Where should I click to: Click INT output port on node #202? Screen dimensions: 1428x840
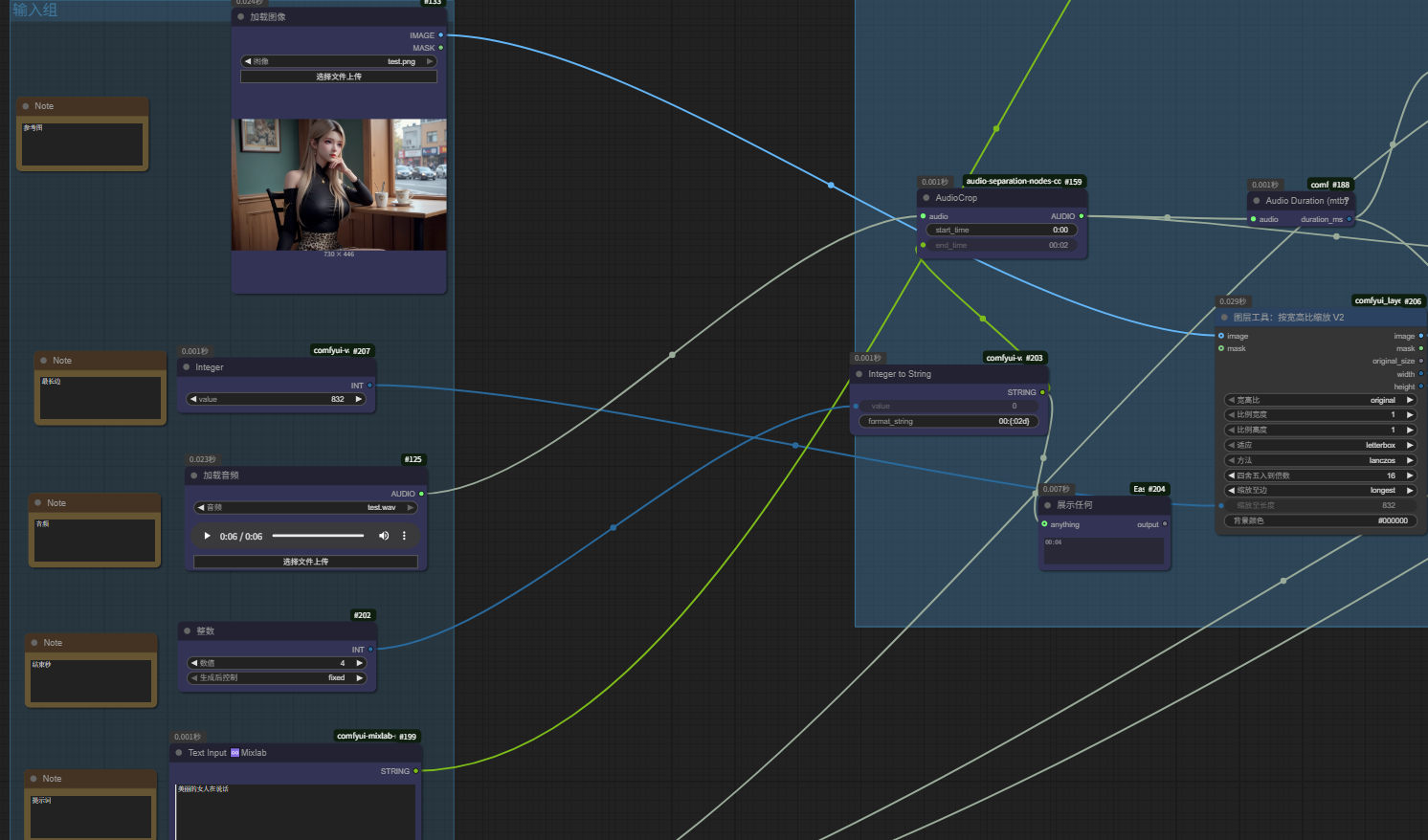click(x=370, y=650)
